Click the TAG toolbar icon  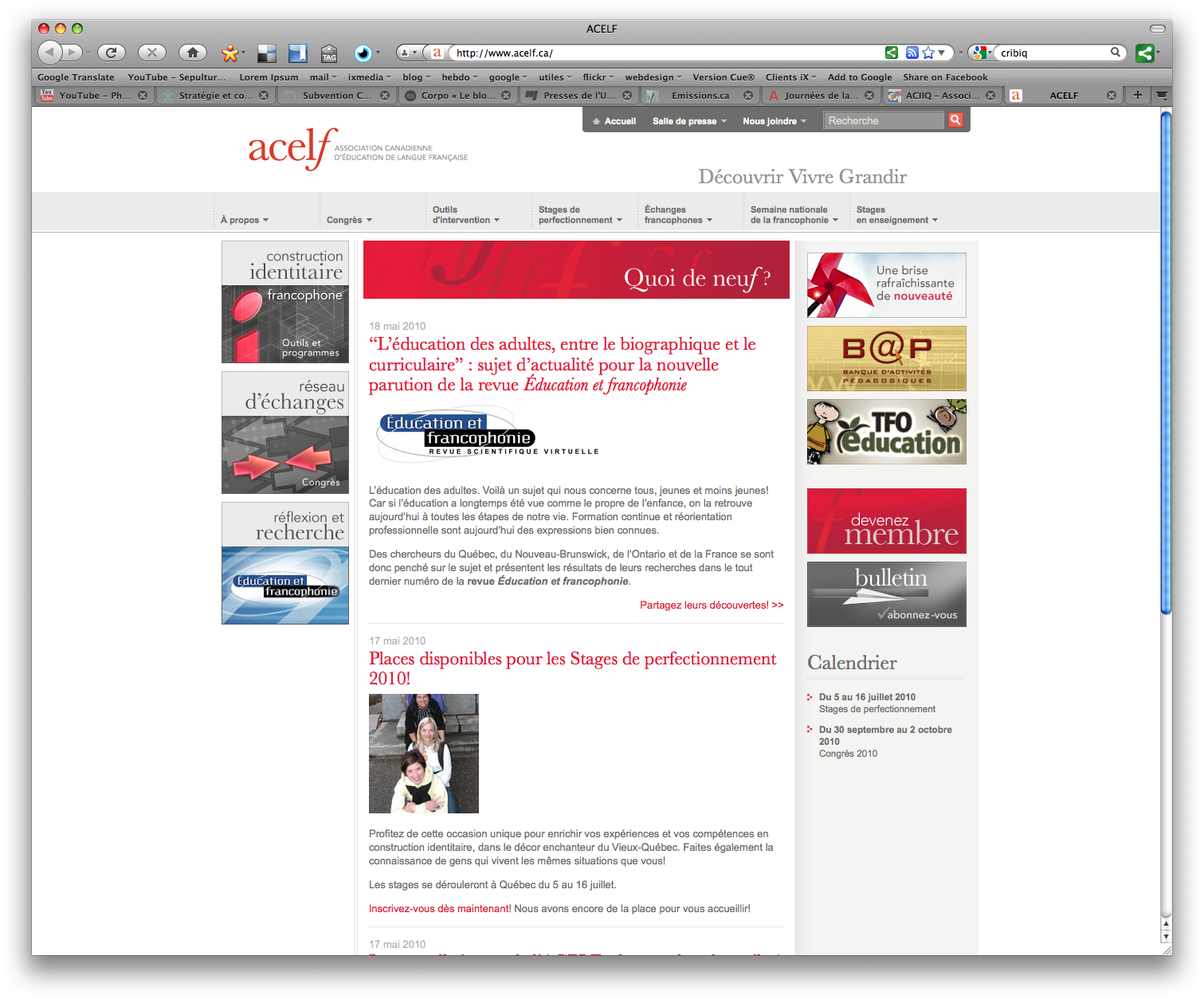329,53
